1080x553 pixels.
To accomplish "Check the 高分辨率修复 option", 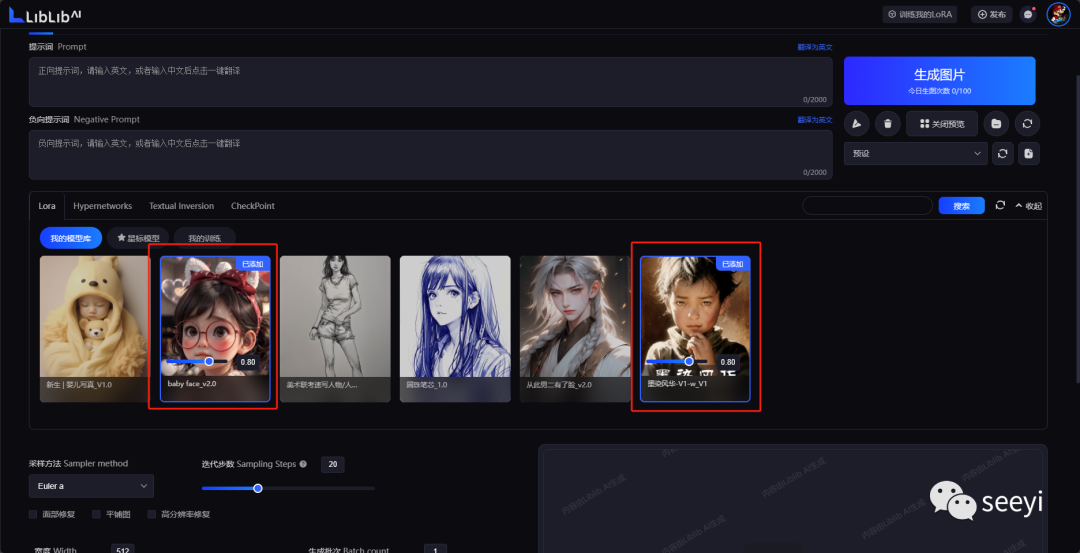I will pos(152,514).
